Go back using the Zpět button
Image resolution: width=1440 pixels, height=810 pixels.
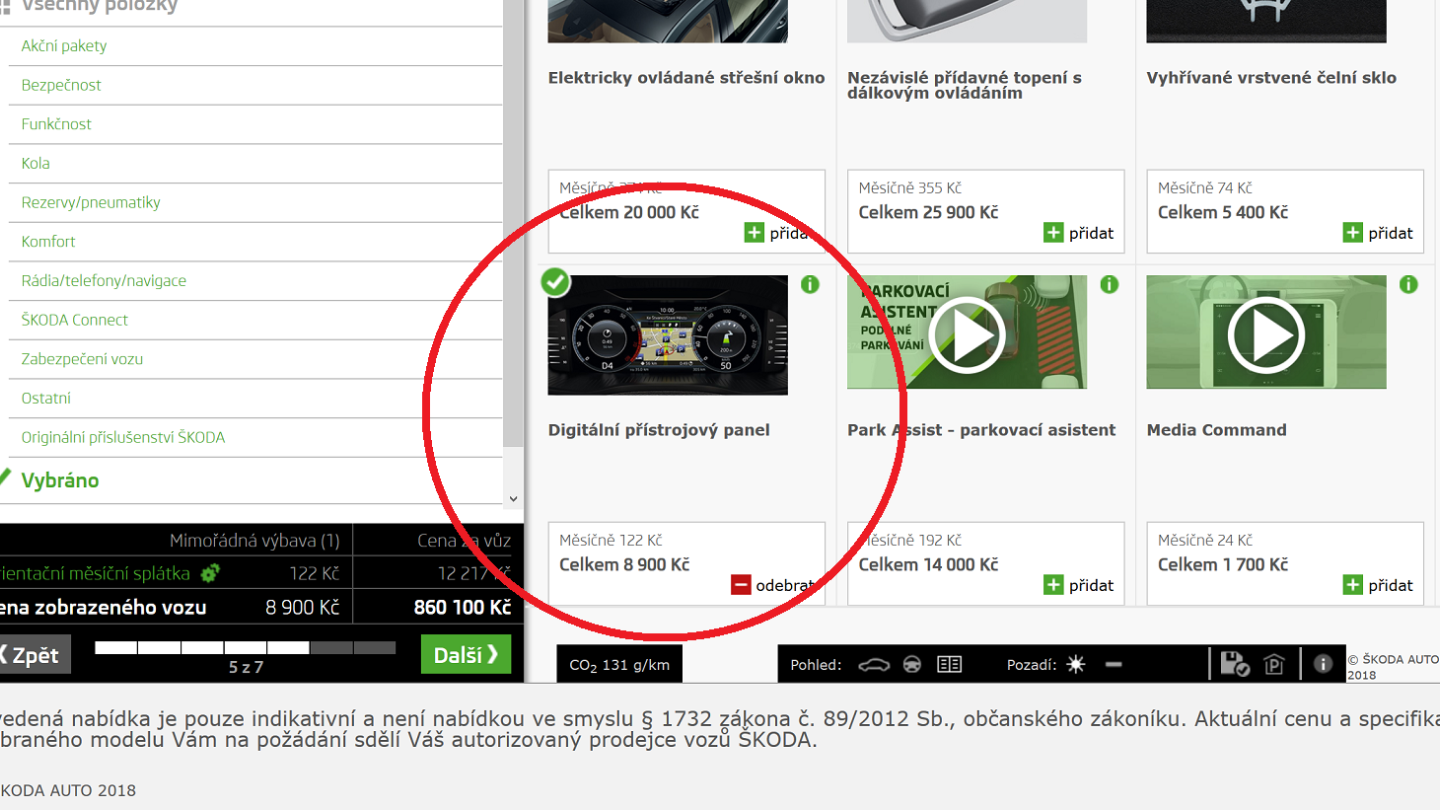(x=33, y=654)
